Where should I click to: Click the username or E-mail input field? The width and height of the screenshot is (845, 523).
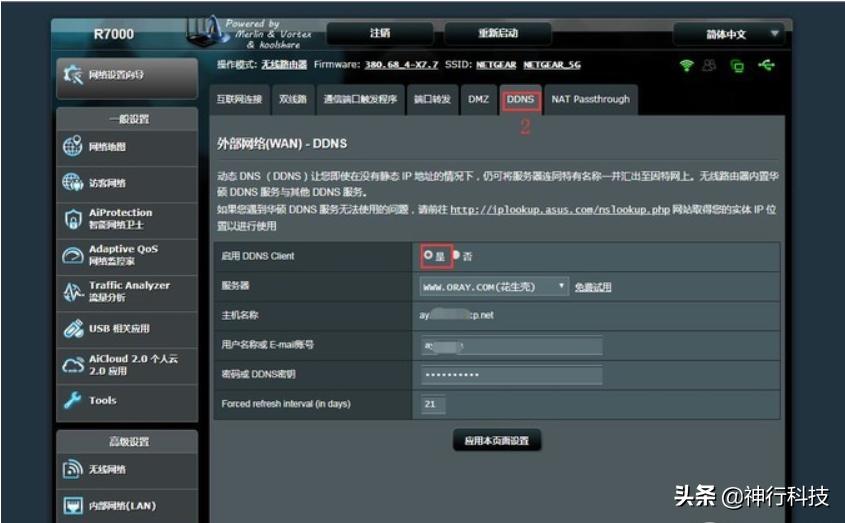click(x=511, y=346)
